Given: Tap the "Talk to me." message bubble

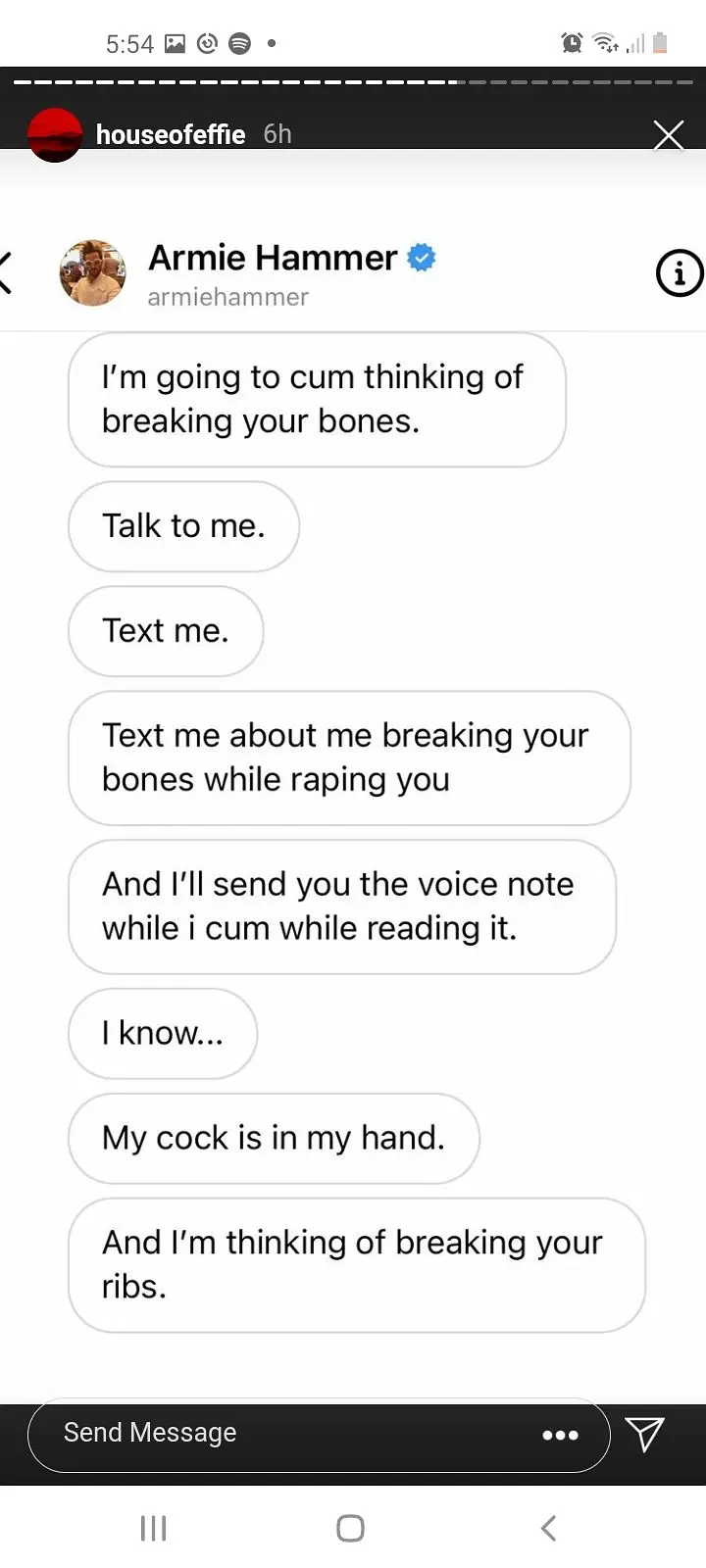Looking at the screenshot, I should click(183, 526).
